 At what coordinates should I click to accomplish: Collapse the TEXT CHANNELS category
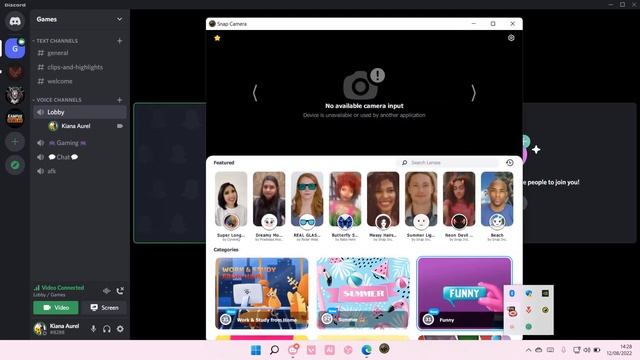pos(56,41)
